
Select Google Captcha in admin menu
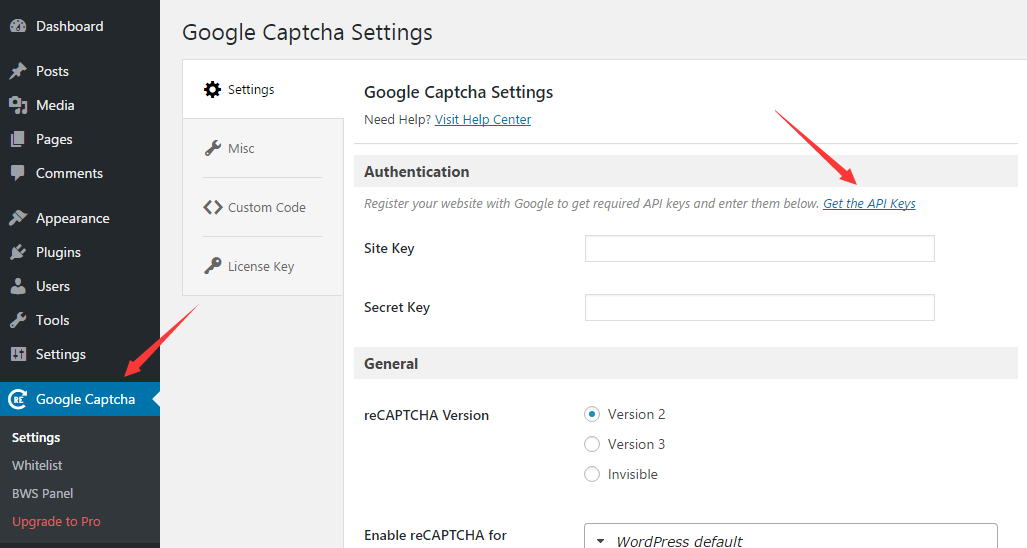[80, 399]
